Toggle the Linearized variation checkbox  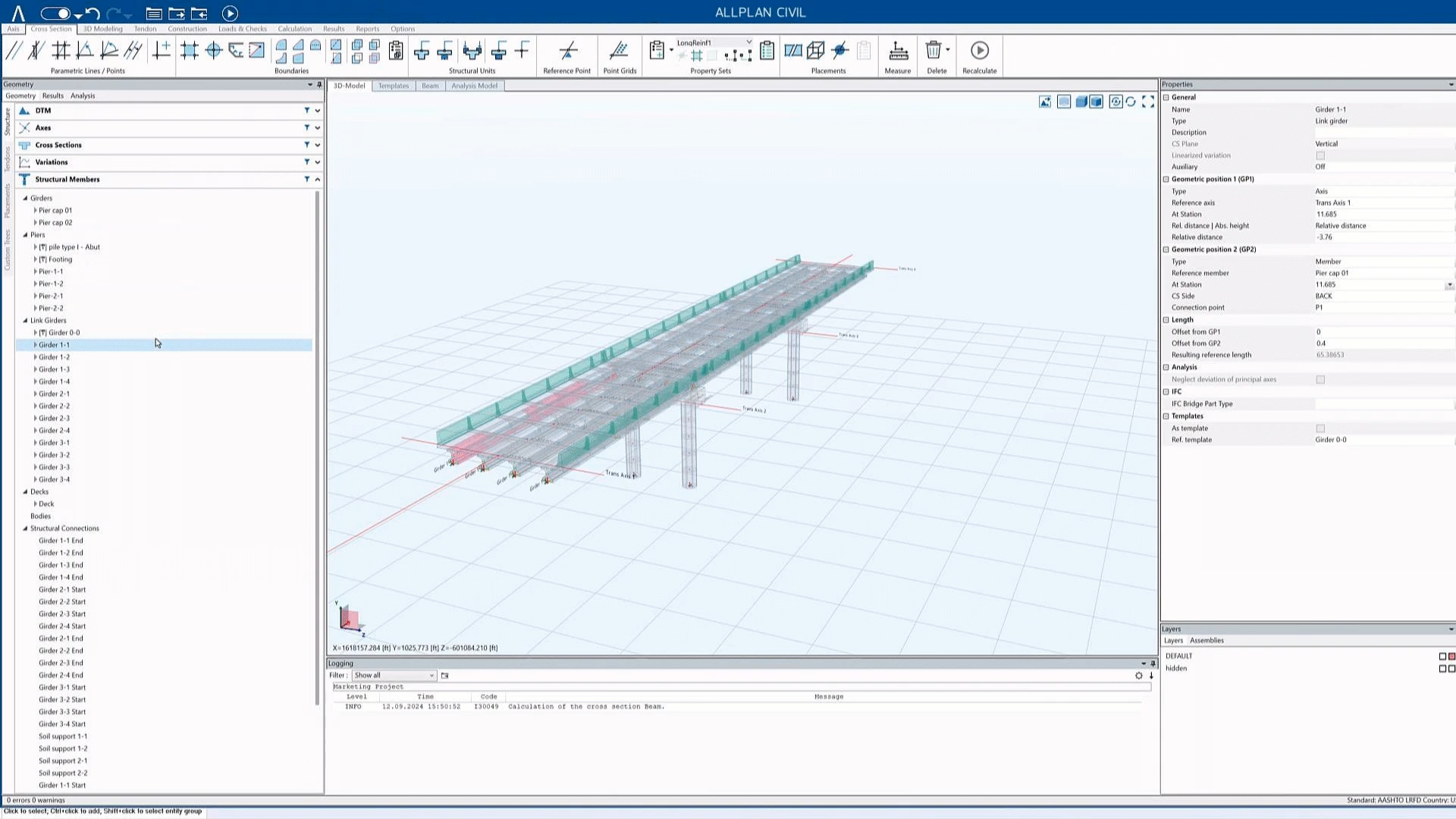pyautogui.click(x=1320, y=155)
